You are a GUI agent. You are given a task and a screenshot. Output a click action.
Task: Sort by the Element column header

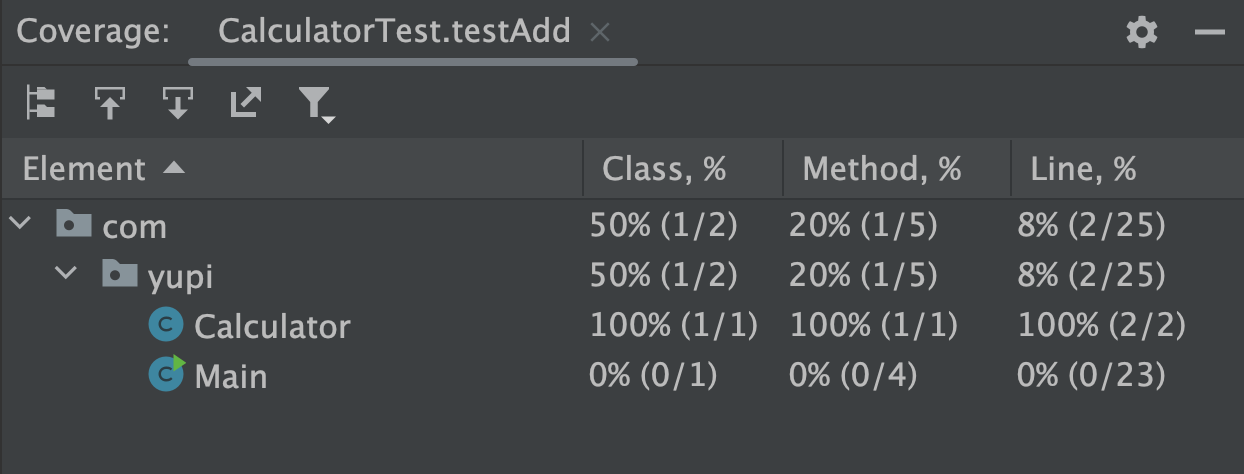pos(84,169)
